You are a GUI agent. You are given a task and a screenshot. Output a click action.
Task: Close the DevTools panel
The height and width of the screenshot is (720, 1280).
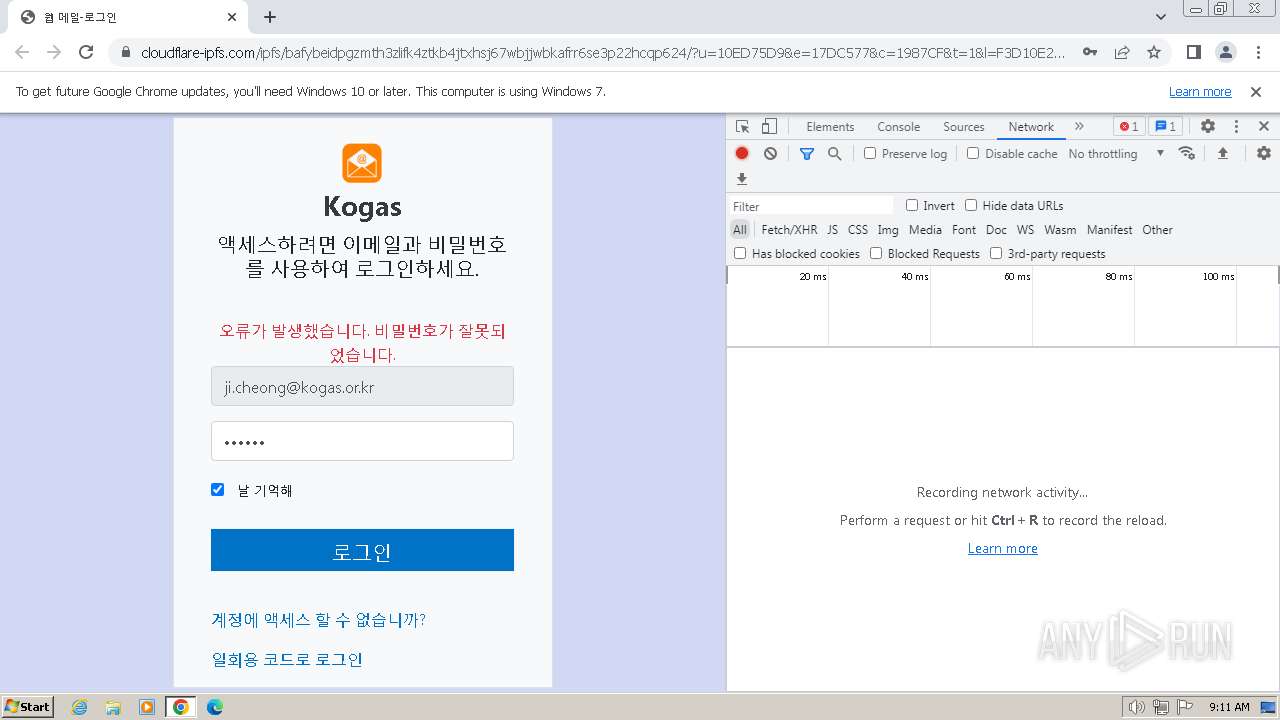(1264, 127)
